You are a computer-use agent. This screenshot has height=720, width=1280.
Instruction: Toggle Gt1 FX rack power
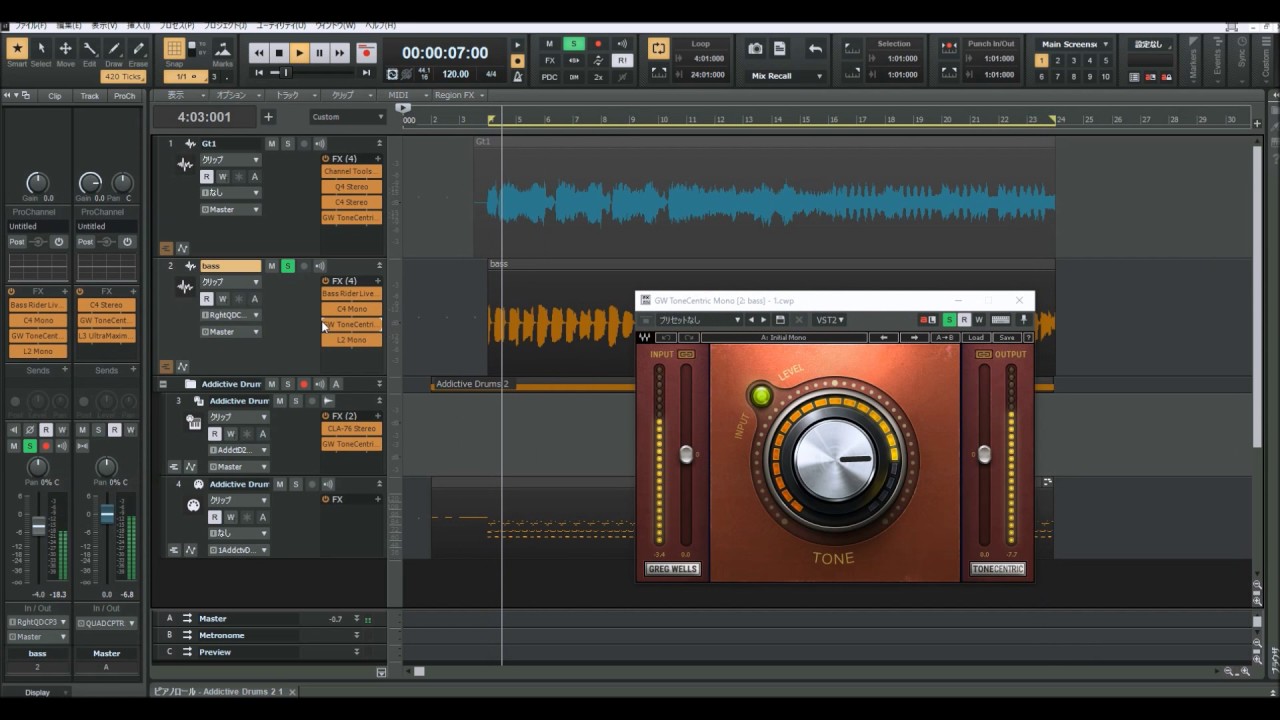tap(326, 158)
